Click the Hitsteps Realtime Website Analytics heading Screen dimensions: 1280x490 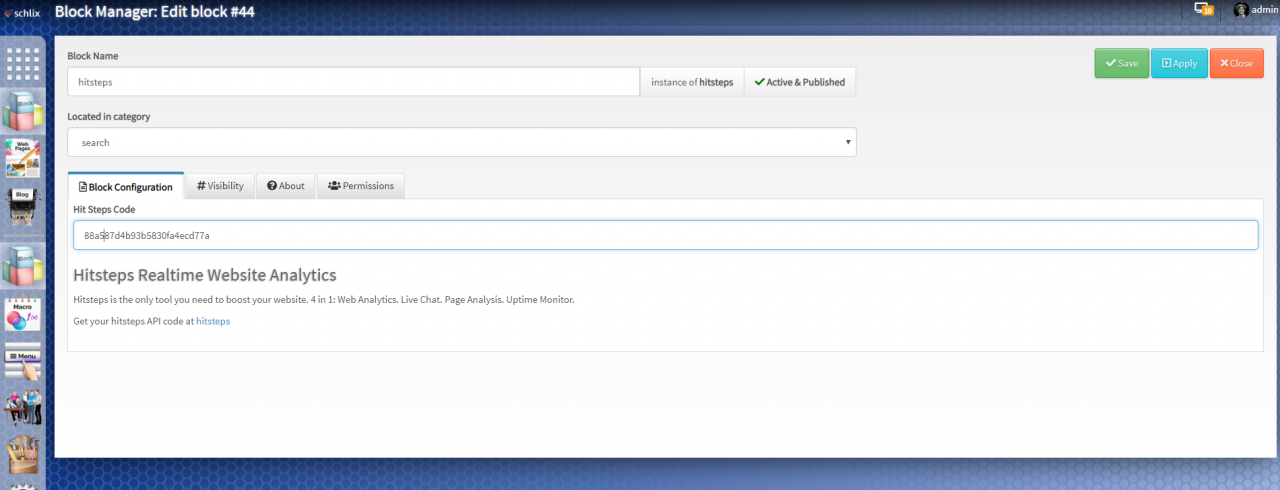[205, 275]
